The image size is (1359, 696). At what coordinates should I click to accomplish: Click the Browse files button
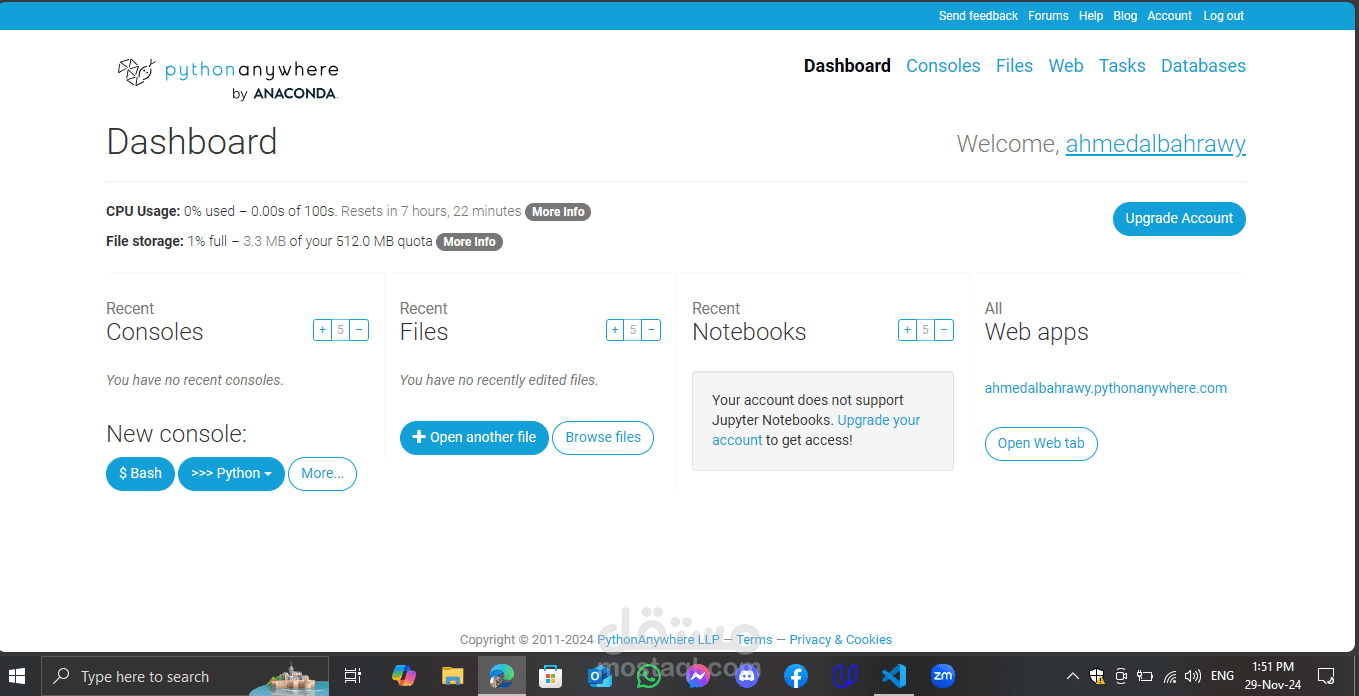[x=603, y=438]
